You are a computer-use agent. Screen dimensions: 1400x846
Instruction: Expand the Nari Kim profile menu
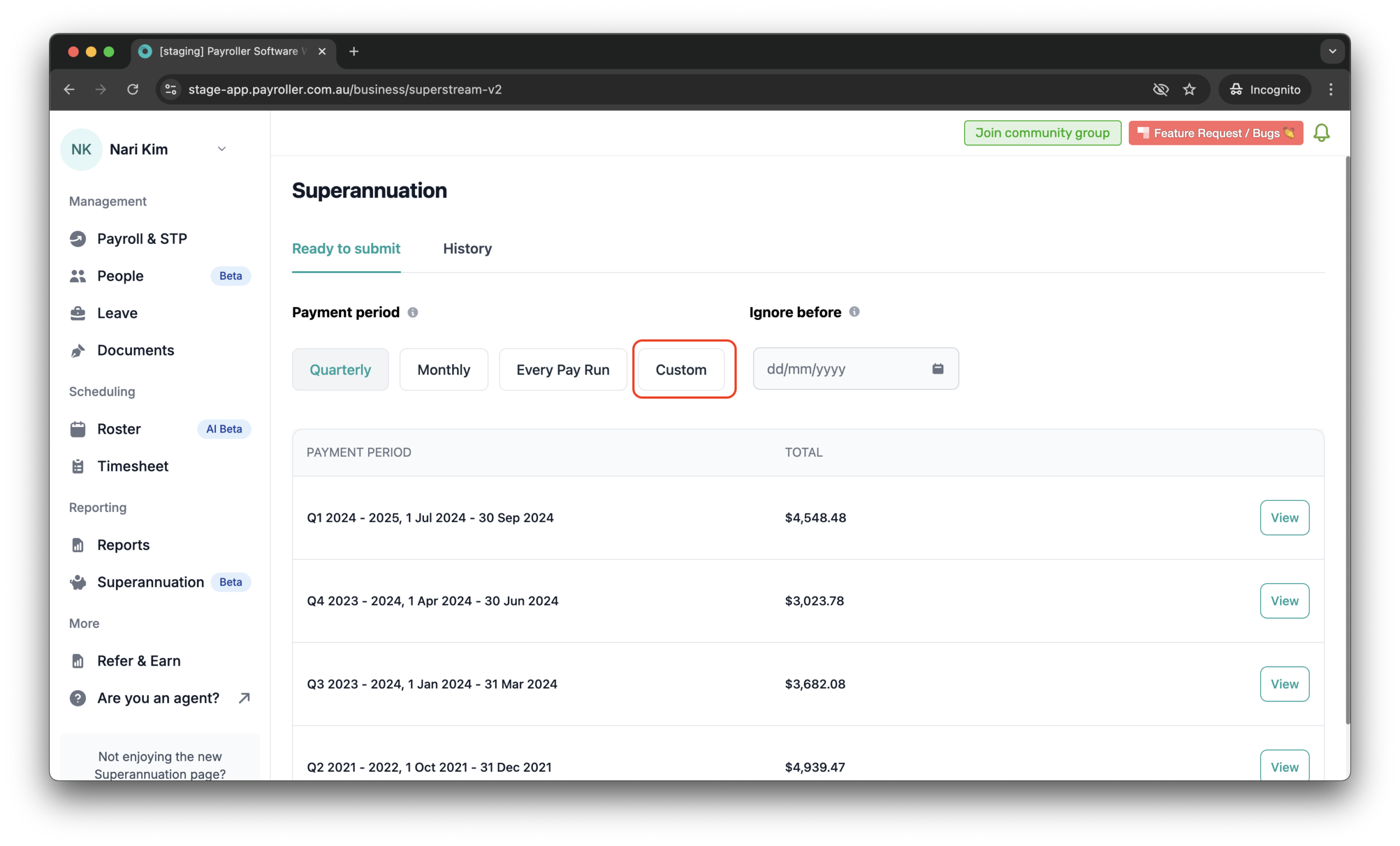[221, 149]
